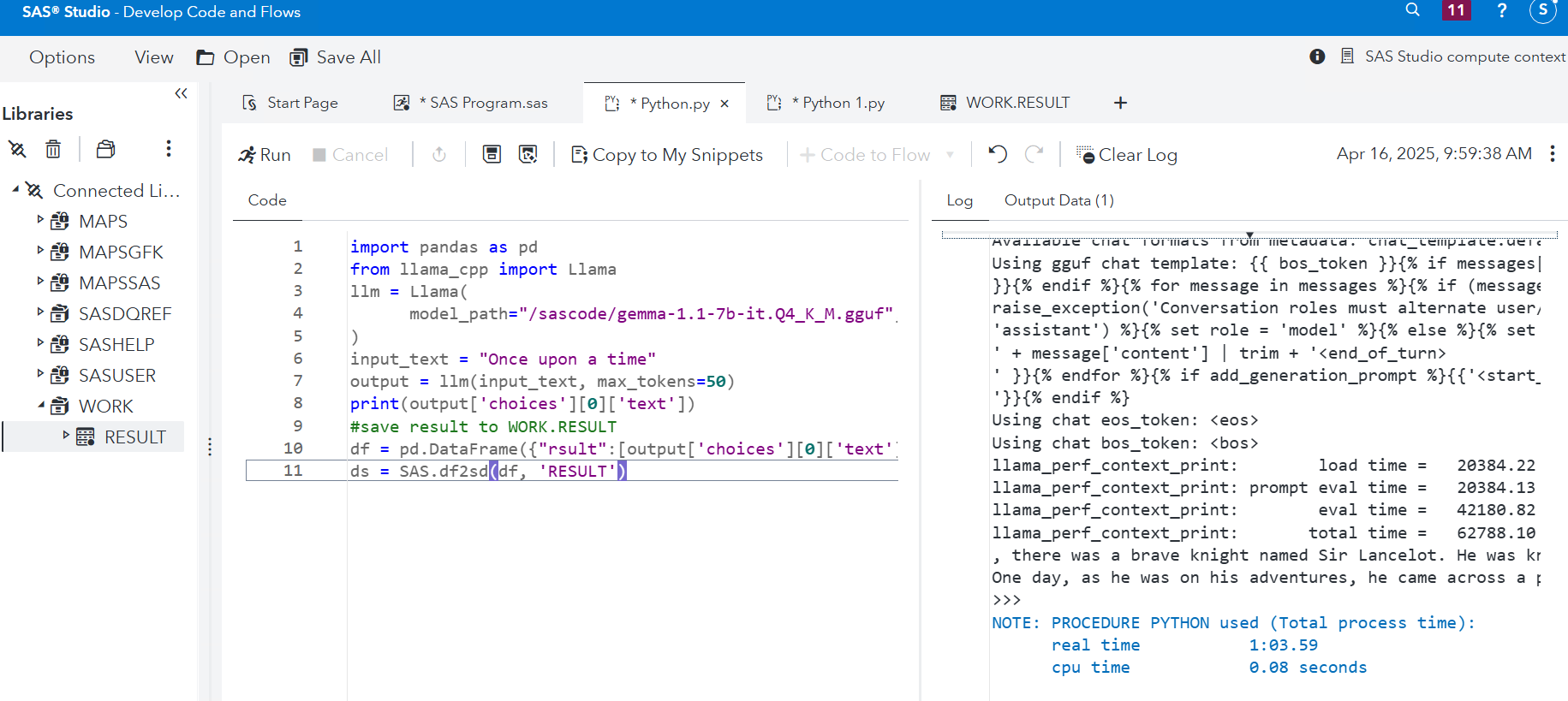Screen dimensions: 1568x701
Task: Click the Save icon in editor toolbar
Action: (492, 154)
